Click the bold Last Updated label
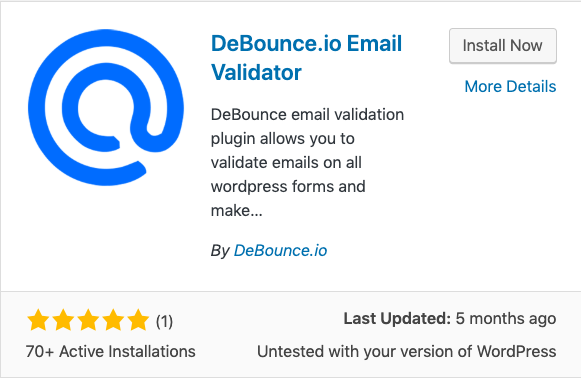 [397, 318]
